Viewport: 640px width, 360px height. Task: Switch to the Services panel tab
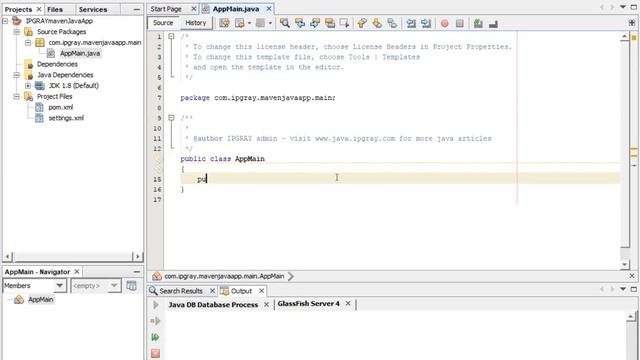tap(93, 9)
